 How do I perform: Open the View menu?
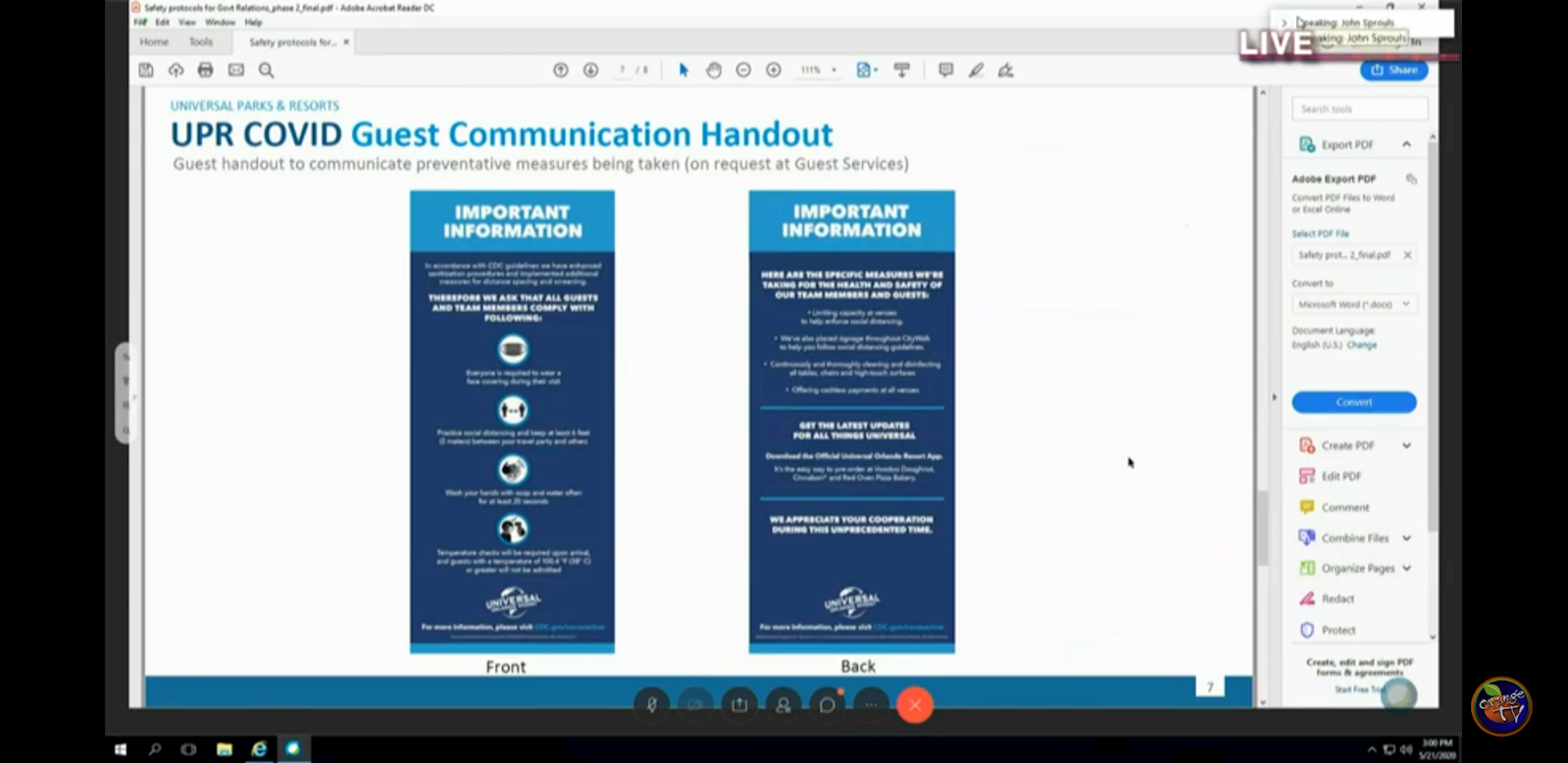pyautogui.click(x=187, y=22)
